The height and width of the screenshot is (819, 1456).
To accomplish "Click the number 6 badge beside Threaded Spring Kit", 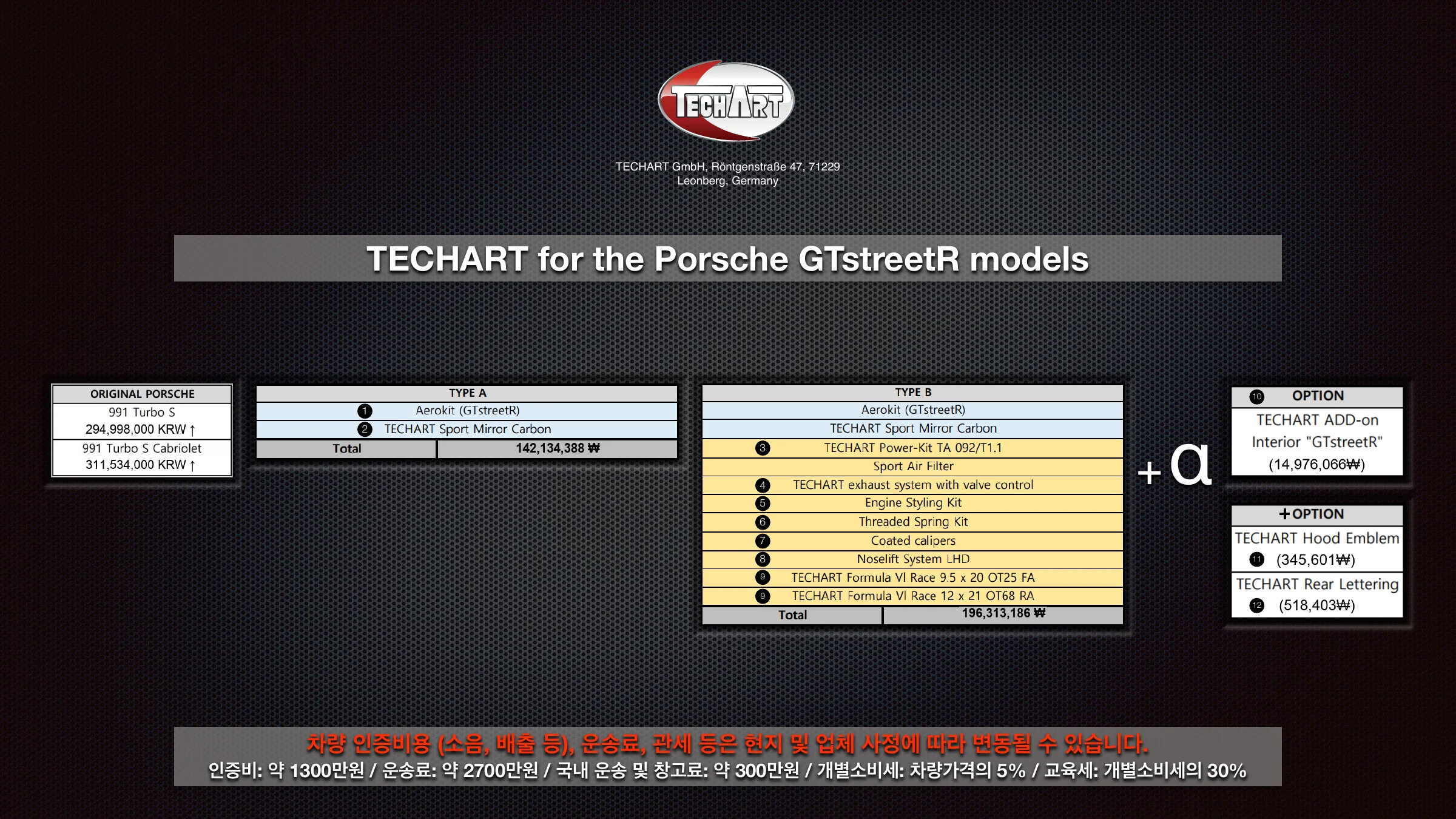I will [763, 522].
